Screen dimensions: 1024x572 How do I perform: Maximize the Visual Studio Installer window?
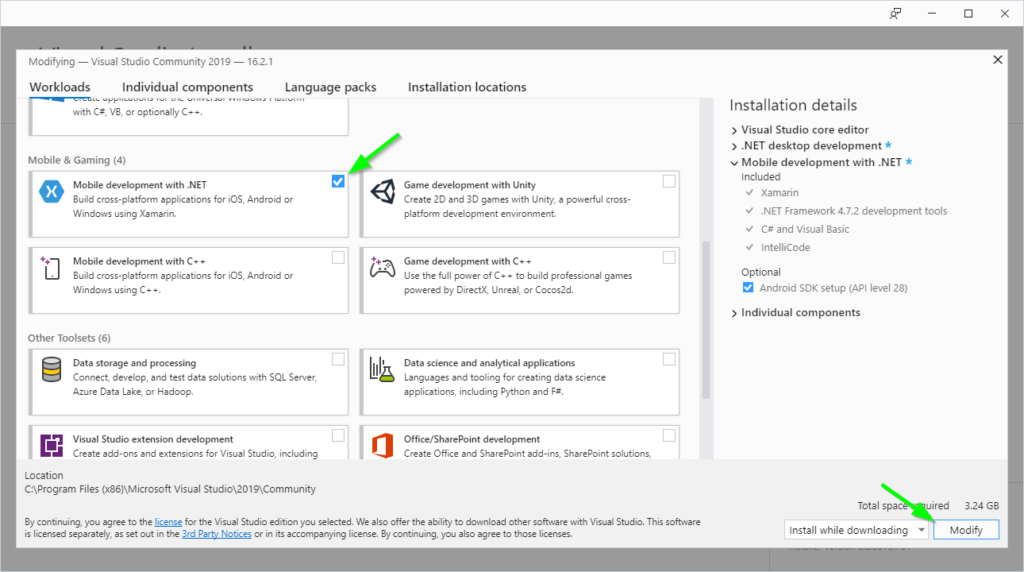pyautogui.click(x=968, y=14)
